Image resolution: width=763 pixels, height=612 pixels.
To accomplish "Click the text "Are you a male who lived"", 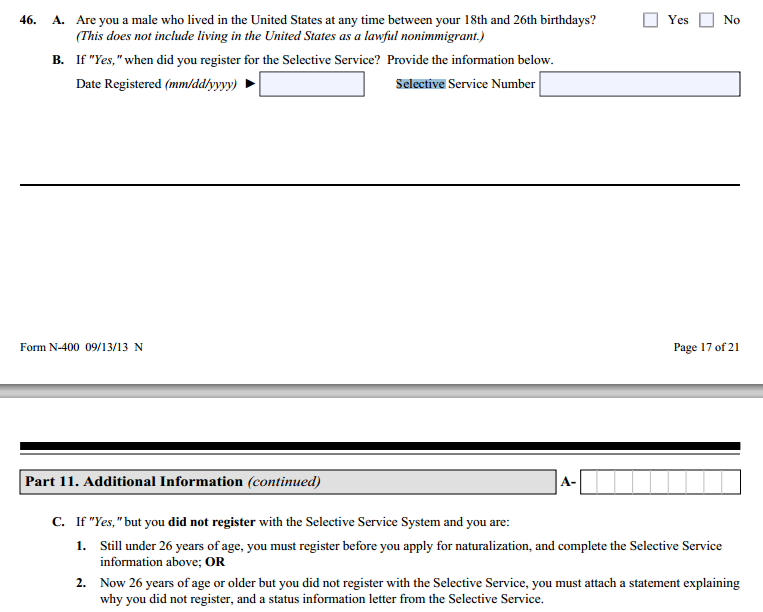I will (x=144, y=20).
